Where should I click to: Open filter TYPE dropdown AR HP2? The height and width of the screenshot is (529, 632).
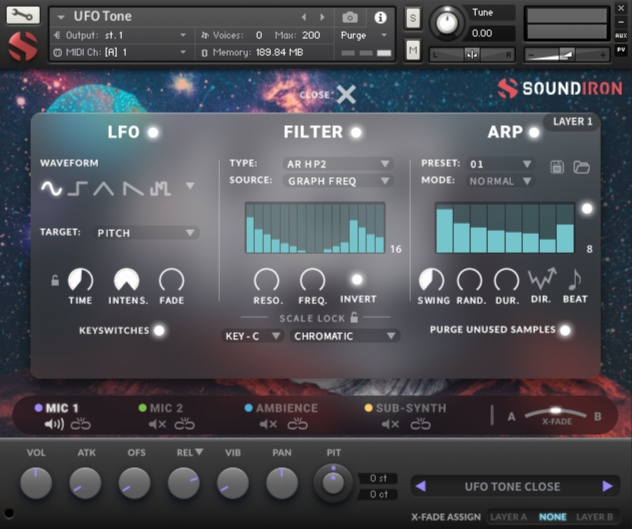338,164
